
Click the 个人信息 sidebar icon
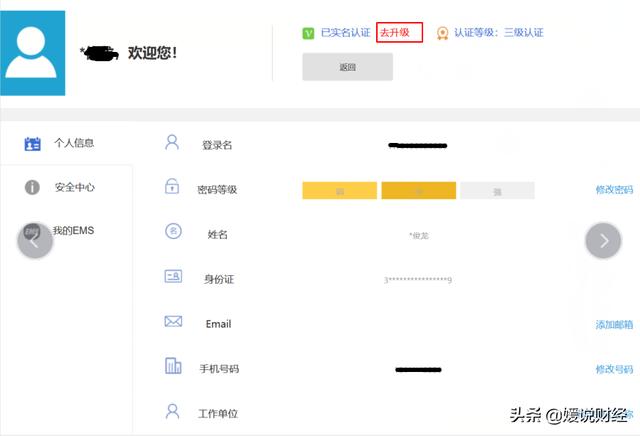pos(32,143)
